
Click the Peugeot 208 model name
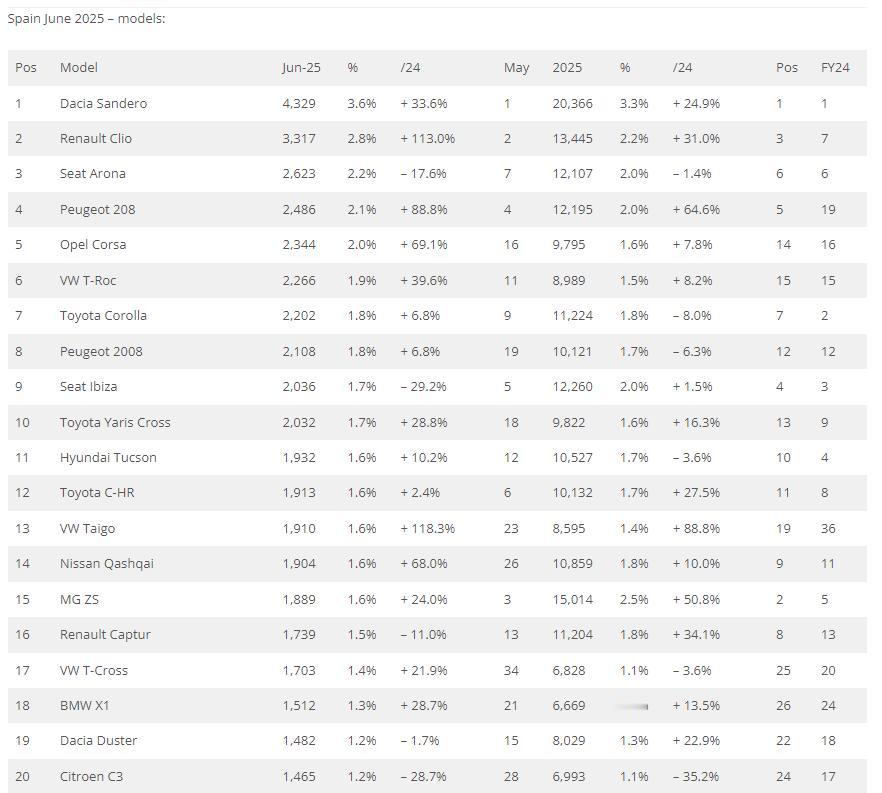click(97, 210)
